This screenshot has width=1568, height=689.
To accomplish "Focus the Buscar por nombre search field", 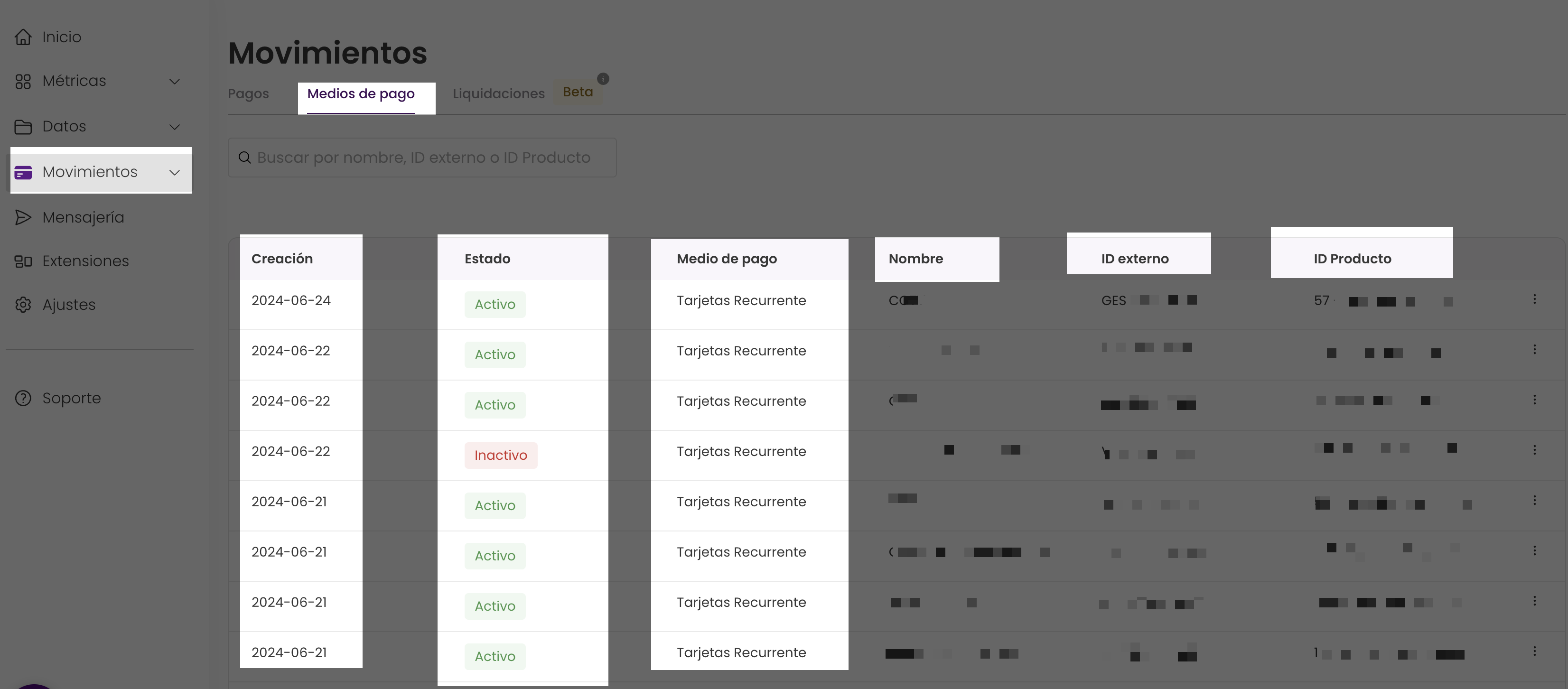I will (x=422, y=158).
